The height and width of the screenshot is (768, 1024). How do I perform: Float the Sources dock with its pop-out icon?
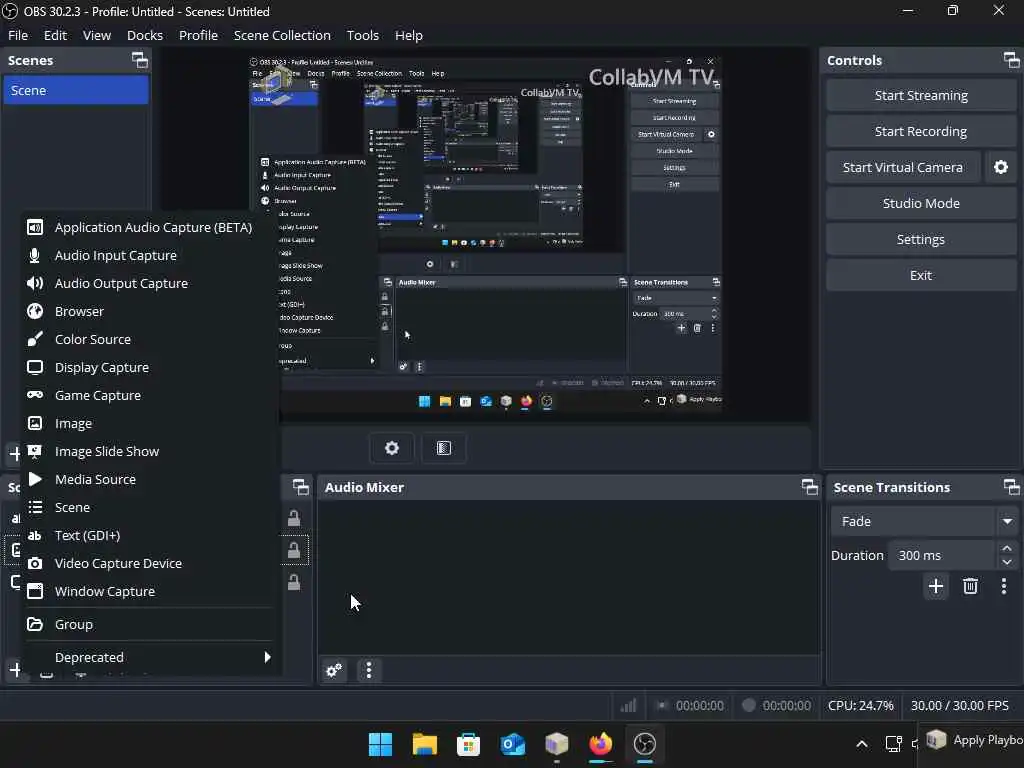(300, 487)
